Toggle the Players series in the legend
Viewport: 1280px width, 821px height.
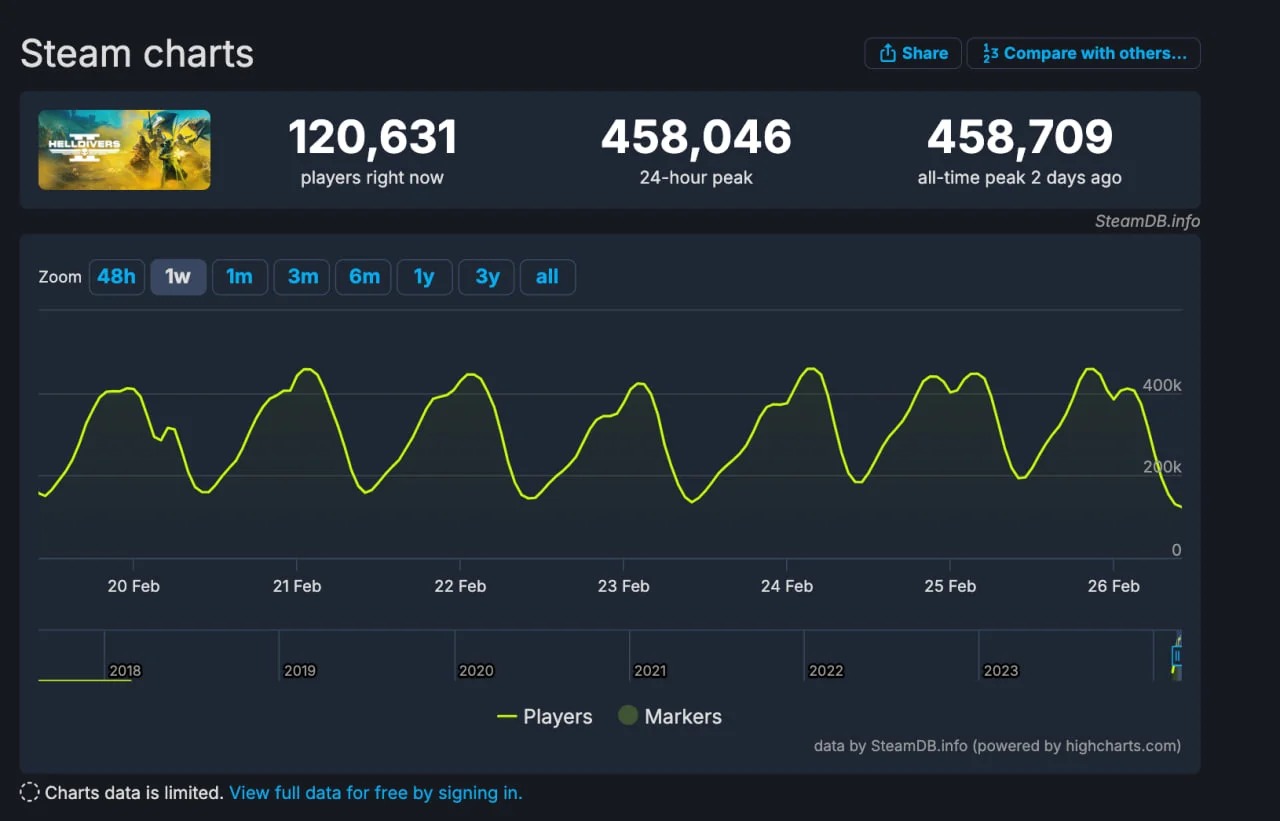click(x=544, y=716)
